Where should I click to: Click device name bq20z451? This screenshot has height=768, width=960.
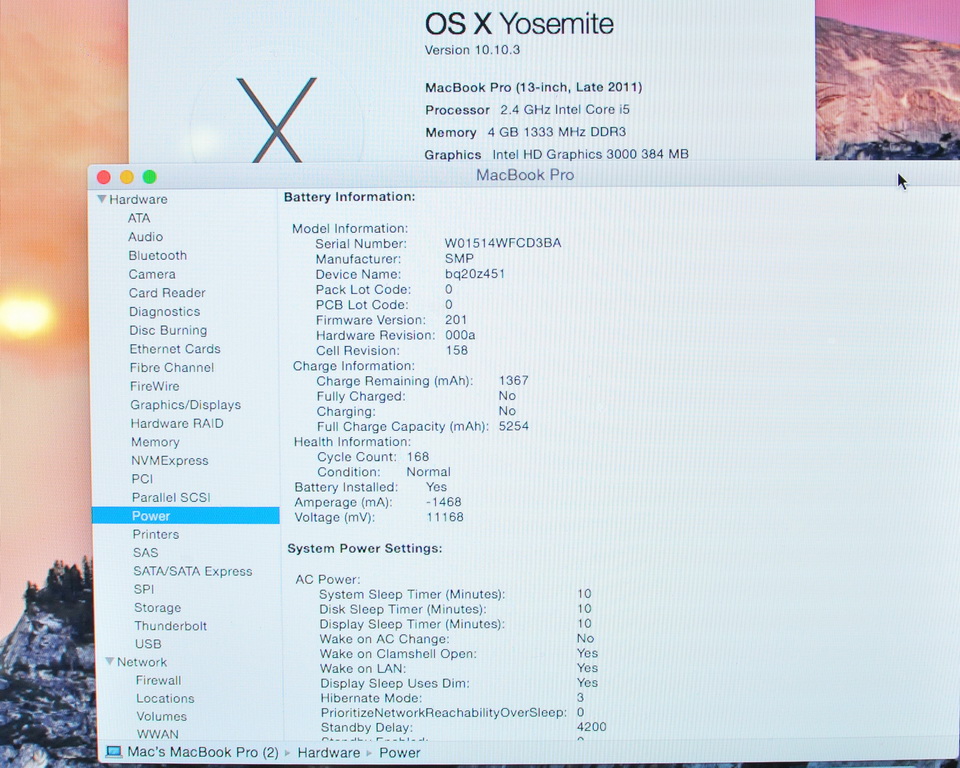tap(474, 274)
